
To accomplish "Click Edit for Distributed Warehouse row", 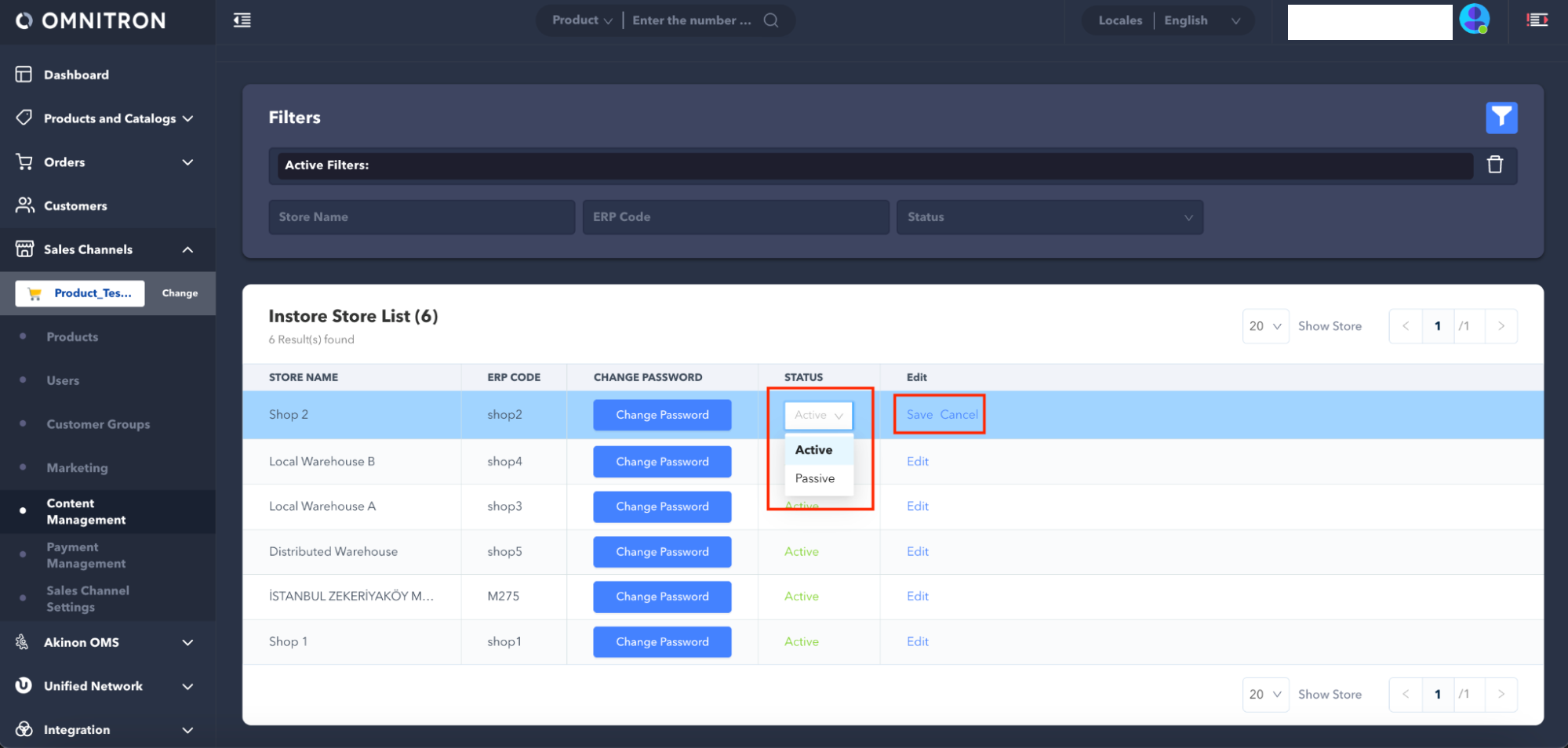I will 917,552.
